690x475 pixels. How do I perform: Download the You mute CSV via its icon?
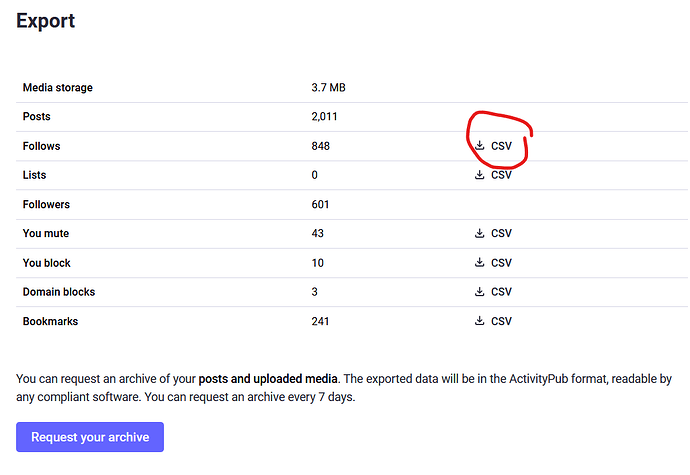[480, 234]
